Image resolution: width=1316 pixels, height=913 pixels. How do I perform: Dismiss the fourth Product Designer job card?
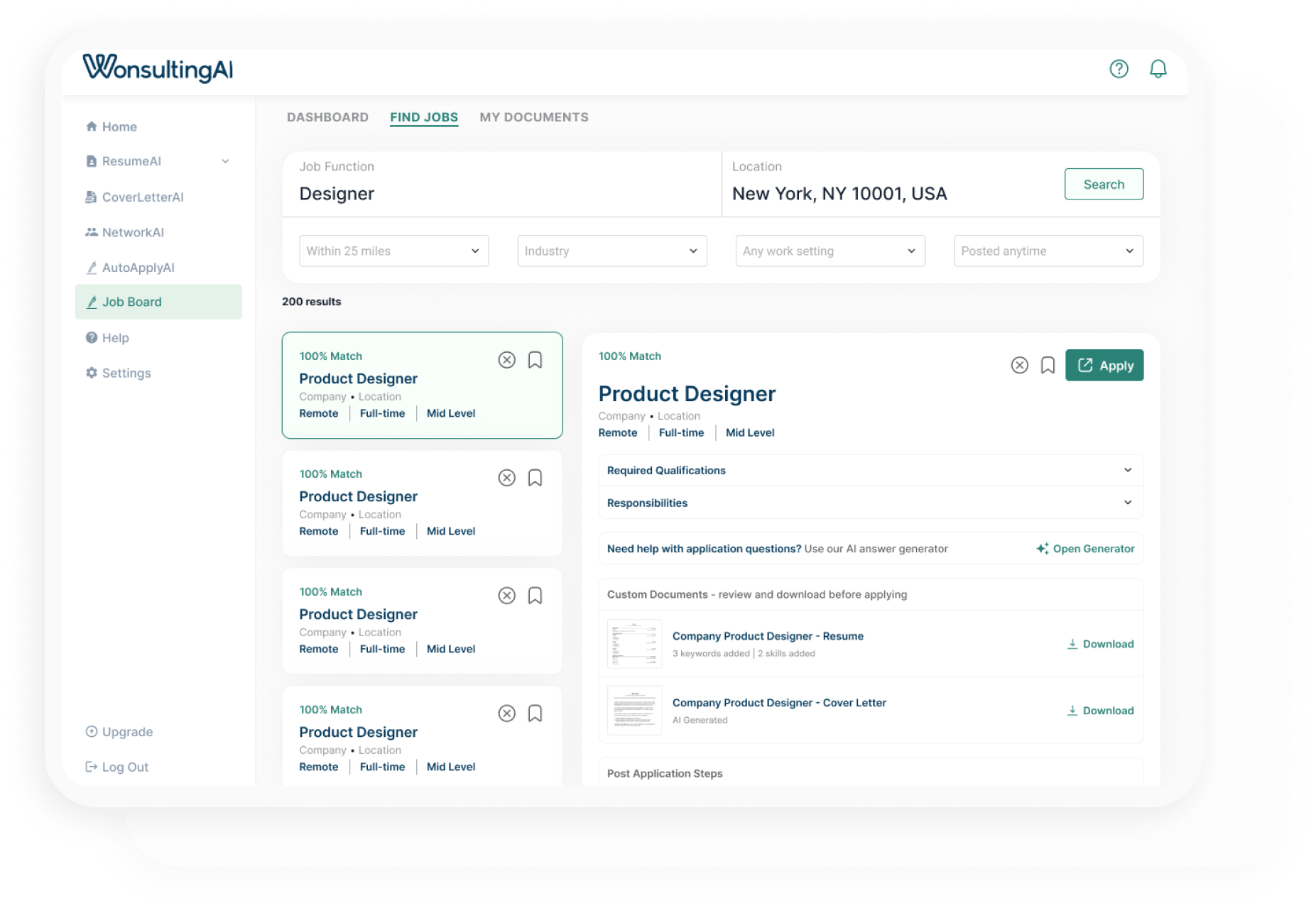[506, 714]
